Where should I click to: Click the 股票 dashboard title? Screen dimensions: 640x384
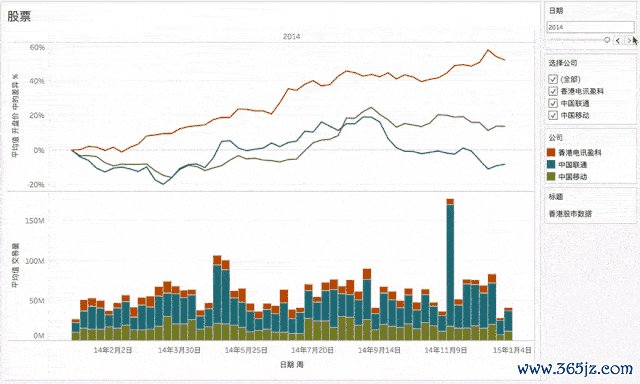(19, 16)
